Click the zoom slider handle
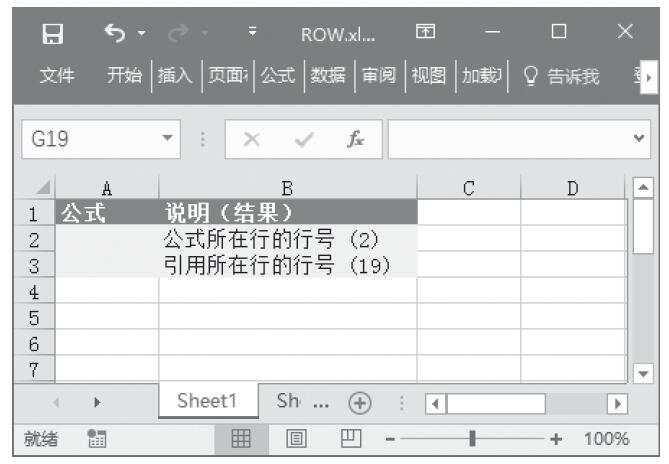 471,439
